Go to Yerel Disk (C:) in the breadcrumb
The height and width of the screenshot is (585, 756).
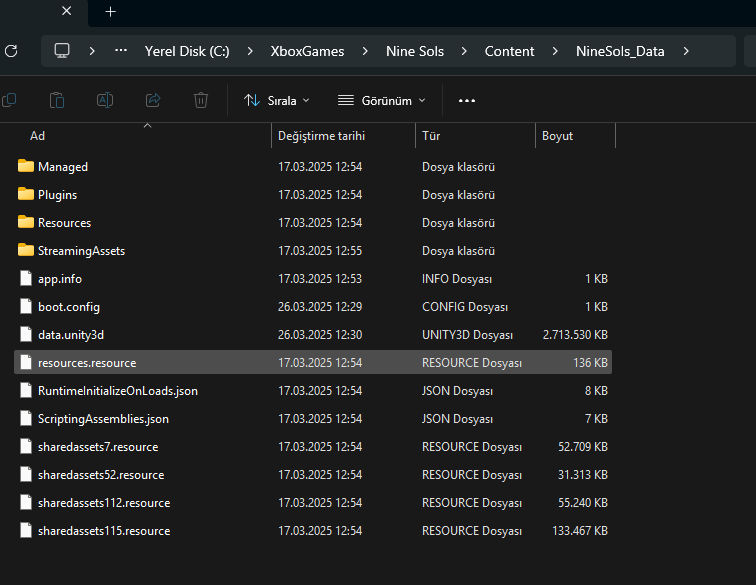187,51
